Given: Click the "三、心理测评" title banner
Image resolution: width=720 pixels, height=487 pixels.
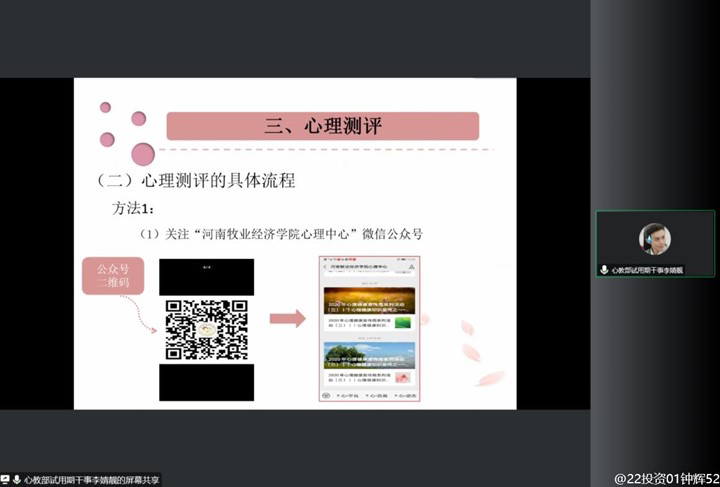Looking at the screenshot, I should [x=322, y=126].
